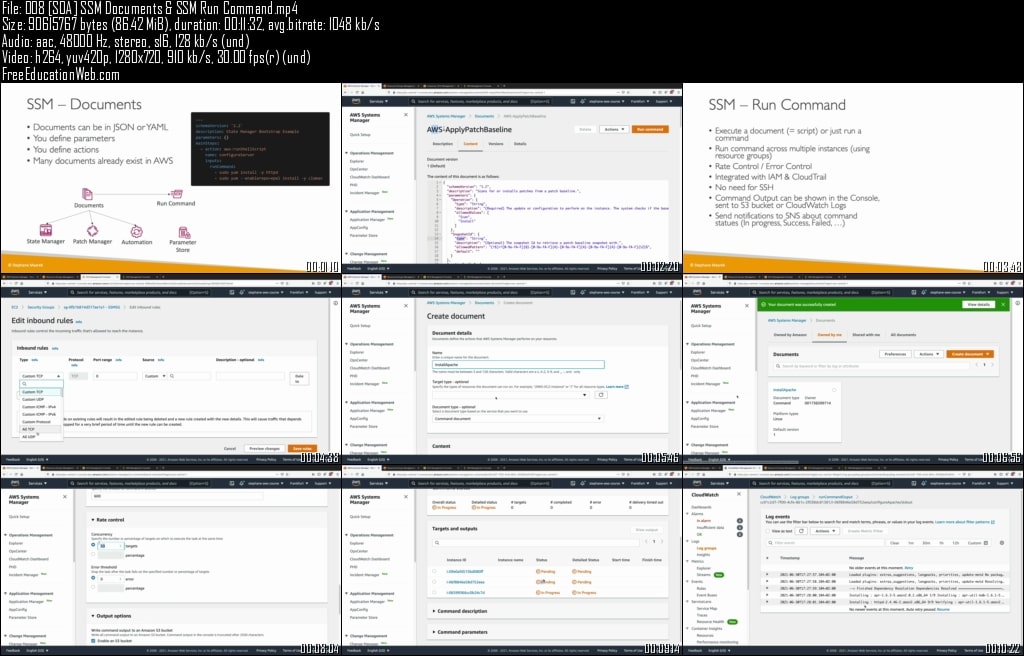Select the percentage radio under Concurrency
Screen dimensions: 1024x656
[x=93, y=555]
